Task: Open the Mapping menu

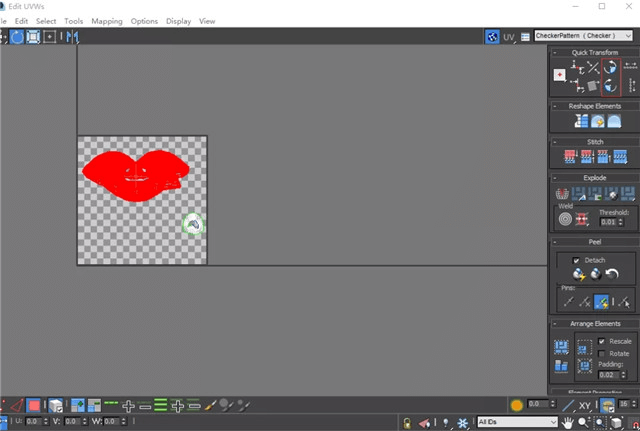Action: pos(107,21)
